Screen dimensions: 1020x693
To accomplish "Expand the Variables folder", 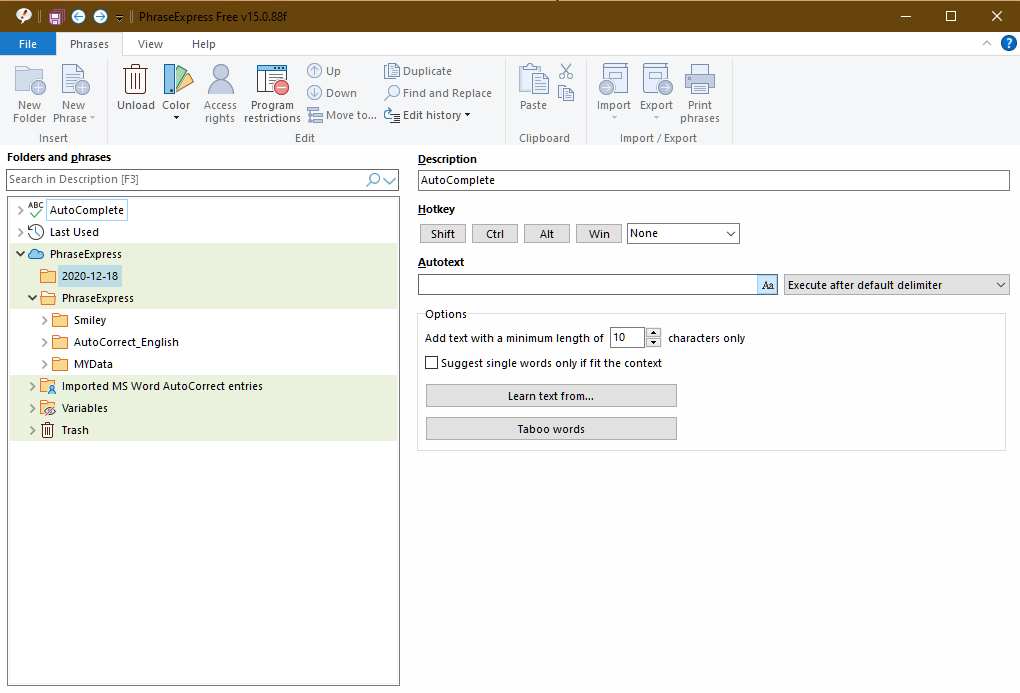I will (33, 408).
